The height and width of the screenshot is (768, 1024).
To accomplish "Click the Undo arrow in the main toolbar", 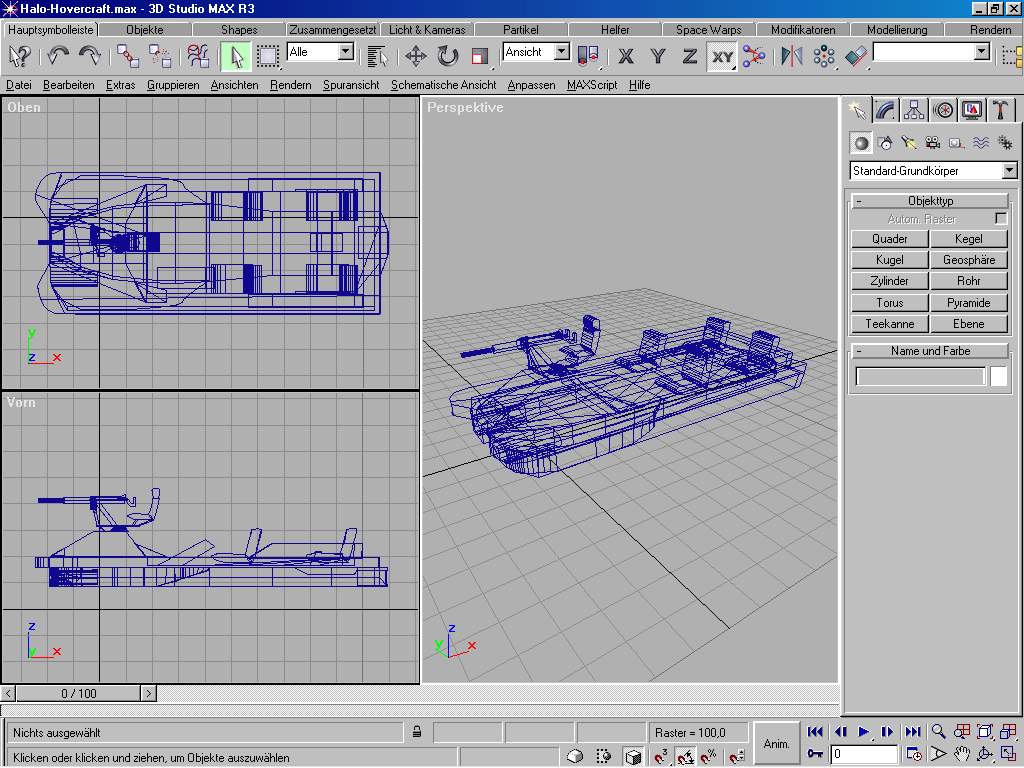I will point(57,56).
